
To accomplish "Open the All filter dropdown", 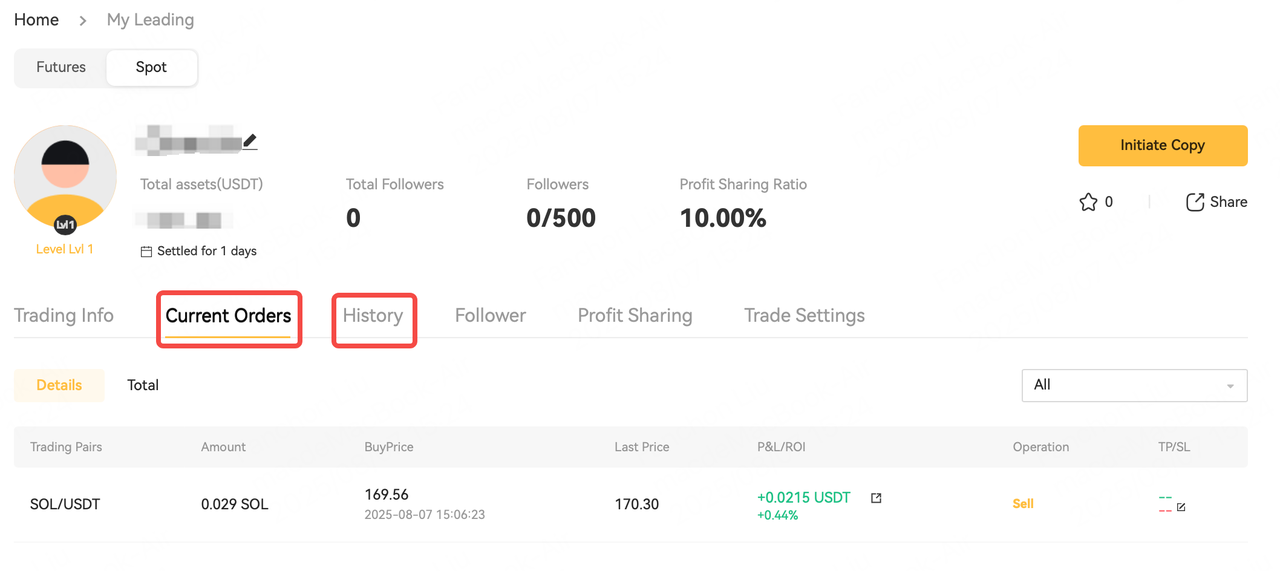I will [1134, 385].
